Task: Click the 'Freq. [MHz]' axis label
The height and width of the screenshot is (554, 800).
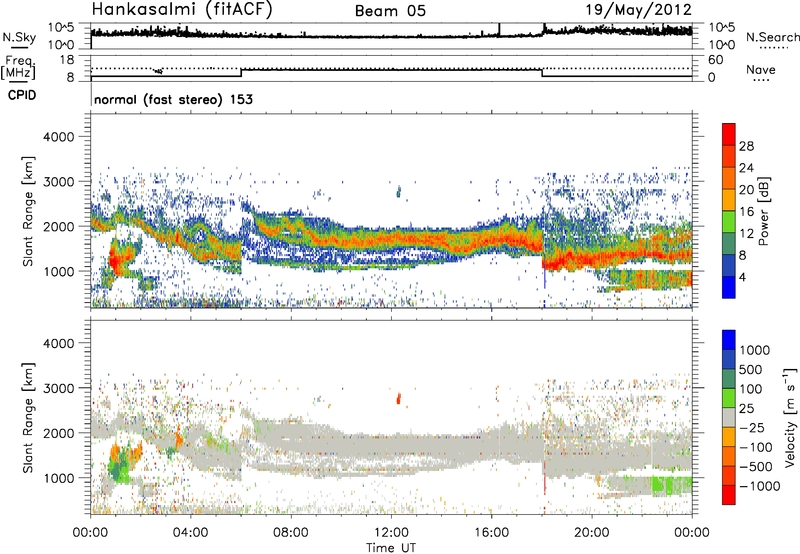Action: (18, 68)
